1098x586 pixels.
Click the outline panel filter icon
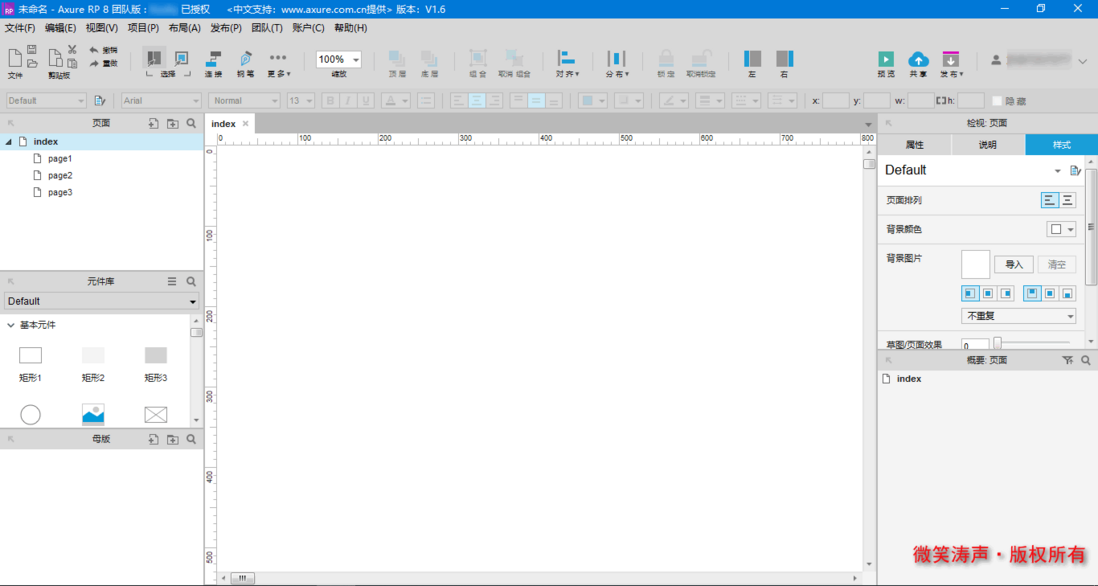click(1067, 360)
